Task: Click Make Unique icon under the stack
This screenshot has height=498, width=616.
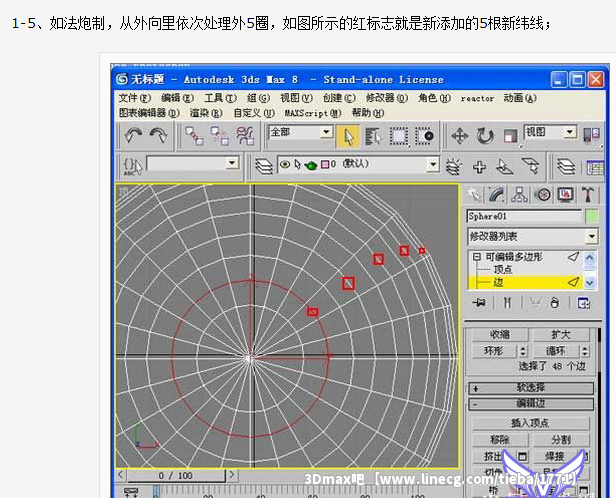Action: (535, 303)
